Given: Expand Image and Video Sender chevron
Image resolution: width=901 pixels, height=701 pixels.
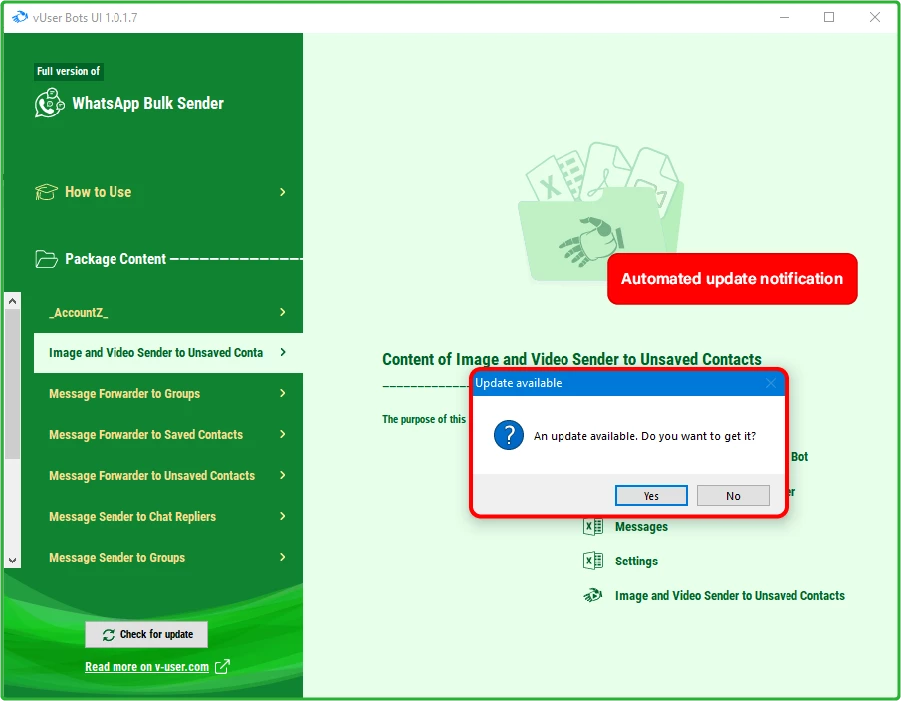Looking at the screenshot, I should (x=282, y=352).
